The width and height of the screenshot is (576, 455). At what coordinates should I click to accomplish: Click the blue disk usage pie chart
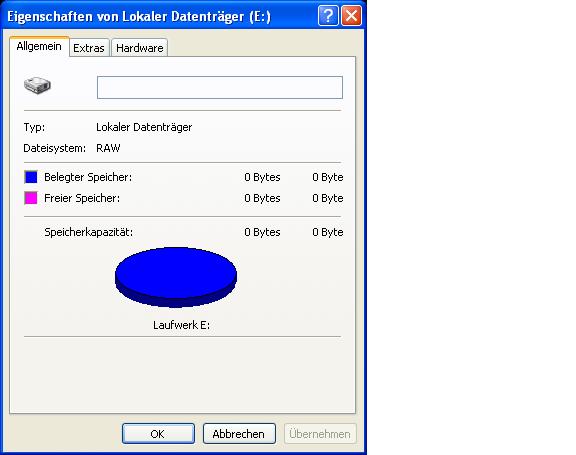pos(176,277)
